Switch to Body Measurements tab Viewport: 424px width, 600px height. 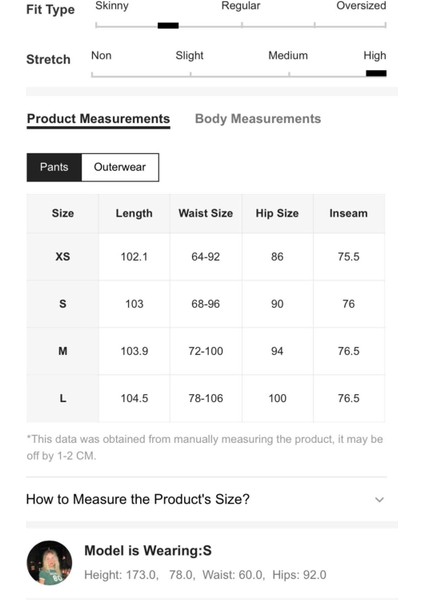pyautogui.click(x=258, y=119)
